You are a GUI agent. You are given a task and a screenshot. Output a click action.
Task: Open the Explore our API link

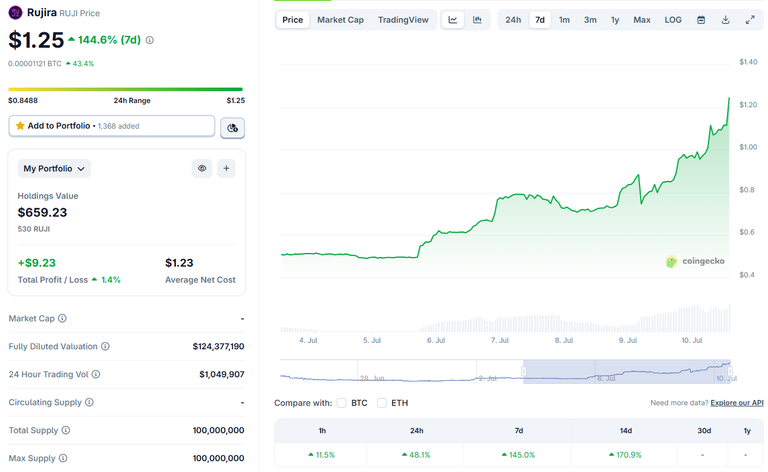(x=737, y=402)
